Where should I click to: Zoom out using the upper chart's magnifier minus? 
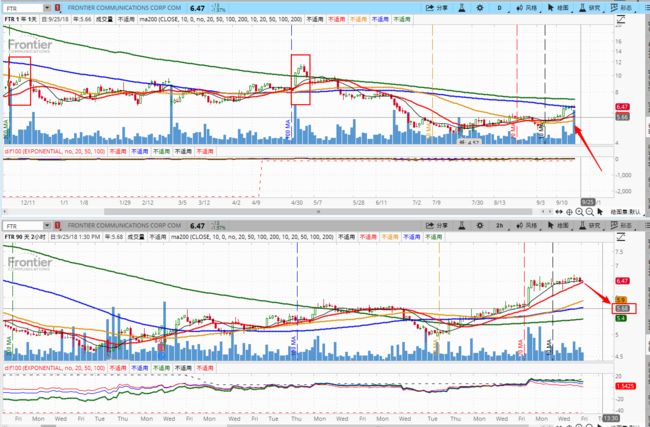point(589,212)
